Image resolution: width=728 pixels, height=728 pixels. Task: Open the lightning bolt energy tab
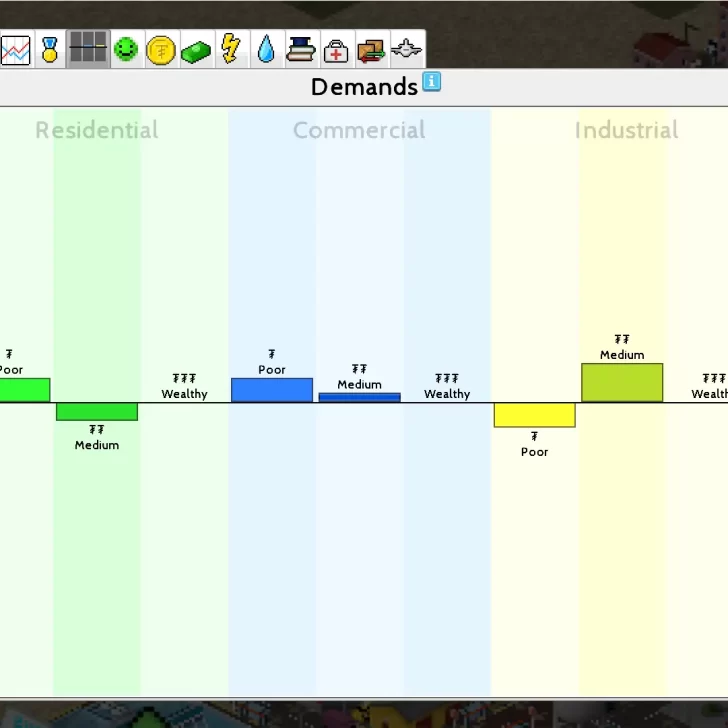231,49
